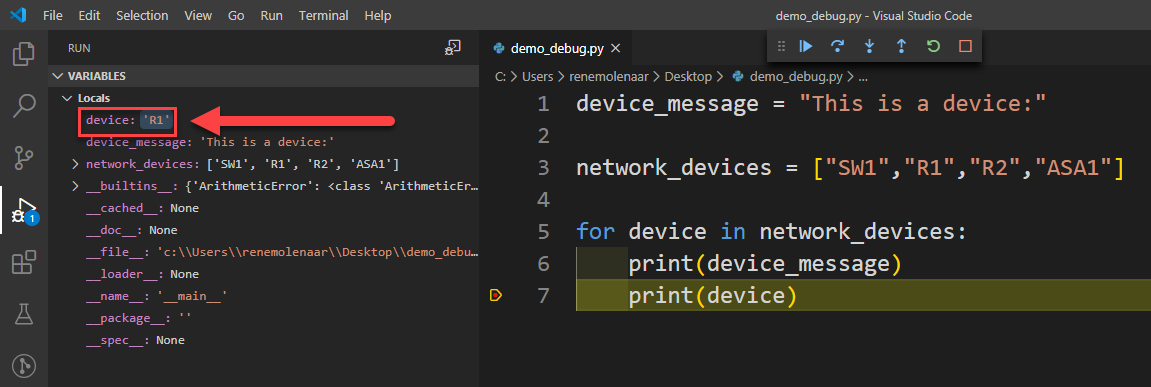
Task: Continue debugging with the play button
Action: (x=806, y=46)
